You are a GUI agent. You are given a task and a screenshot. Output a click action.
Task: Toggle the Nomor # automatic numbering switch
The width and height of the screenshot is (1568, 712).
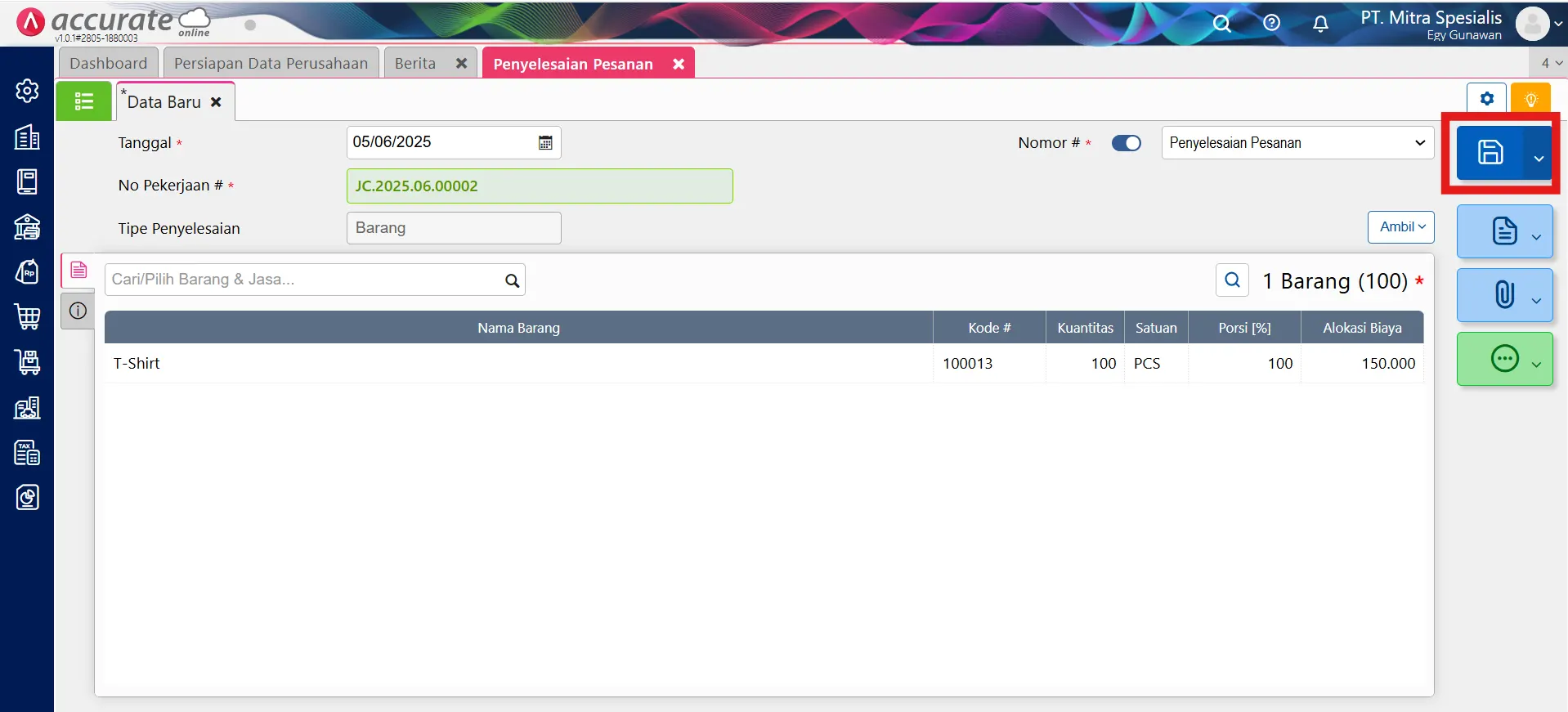tap(1126, 143)
